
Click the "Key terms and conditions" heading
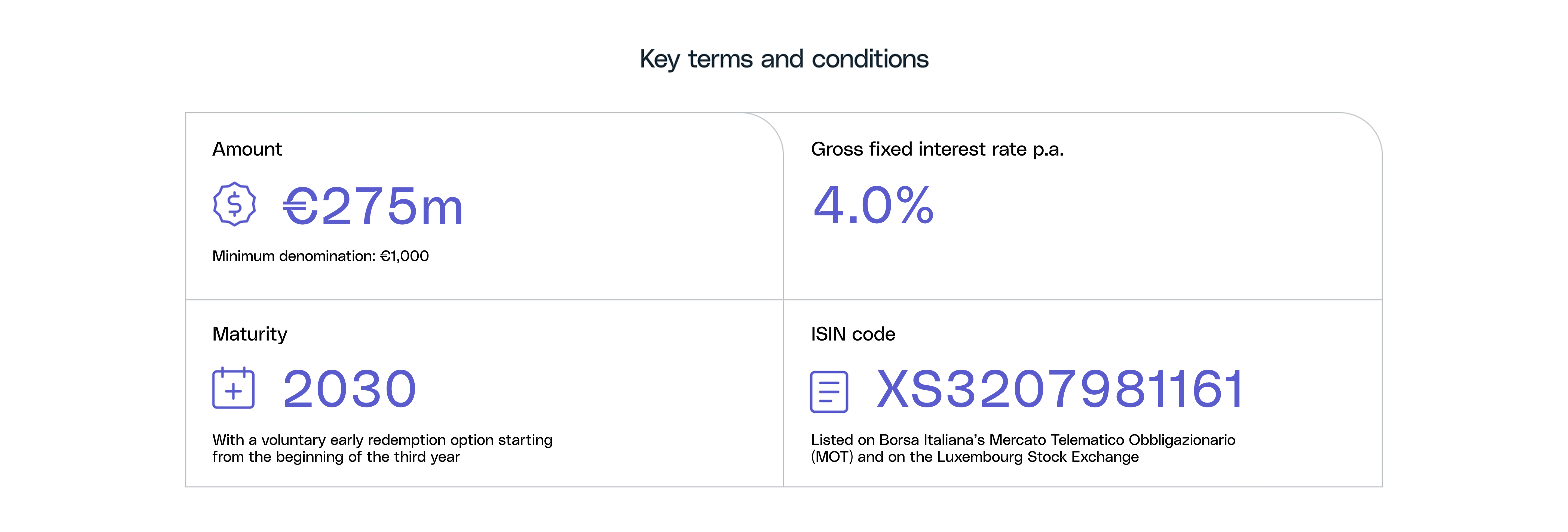click(x=783, y=60)
